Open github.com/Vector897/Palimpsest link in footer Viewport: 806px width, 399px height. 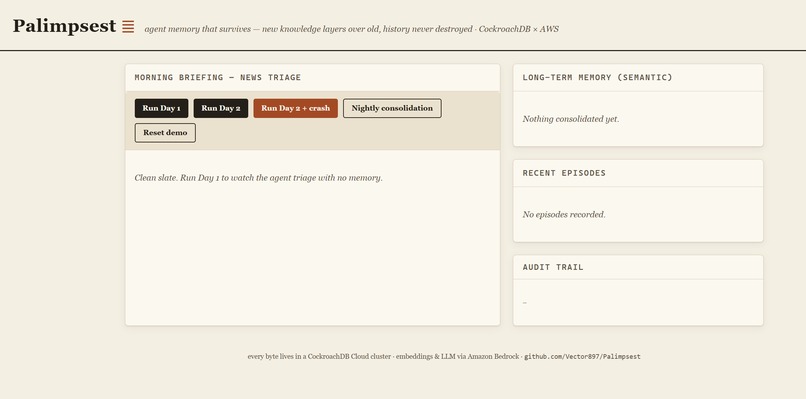[x=582, y=356]
